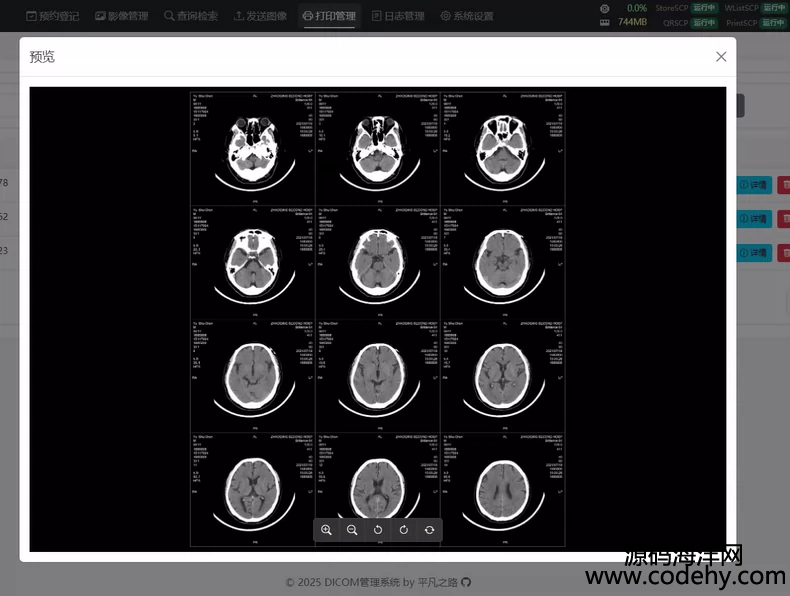Click the 预览 dialog title

(x=42, y=57)
